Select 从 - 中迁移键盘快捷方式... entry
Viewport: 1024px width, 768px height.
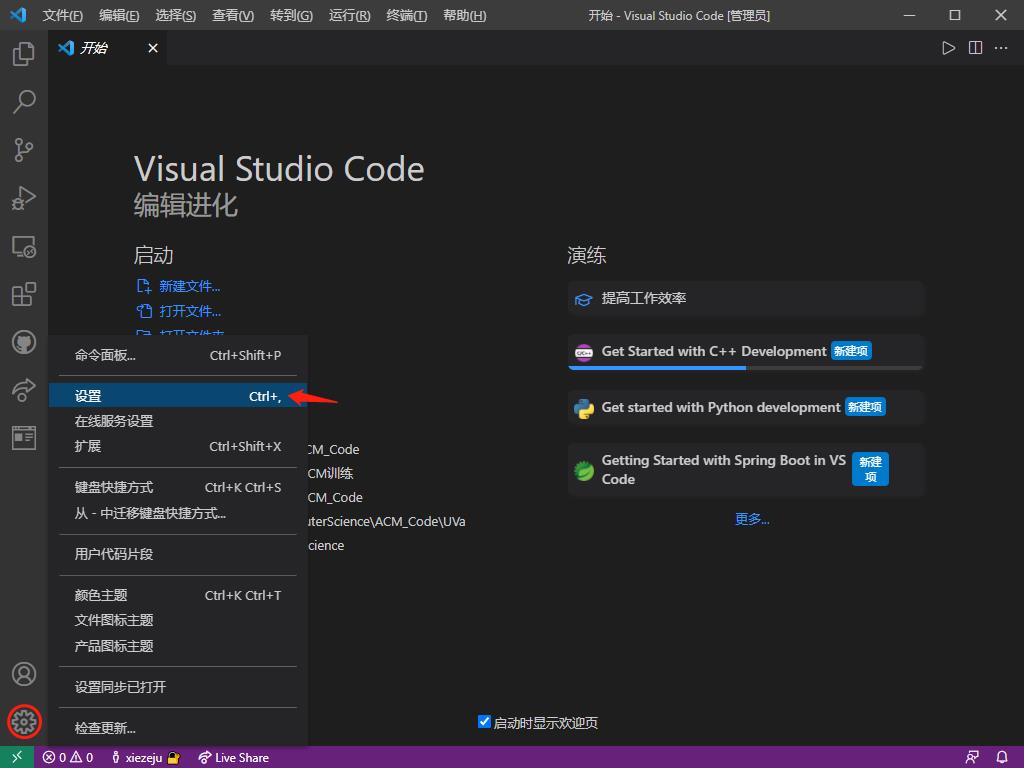(x=178, y=513)
